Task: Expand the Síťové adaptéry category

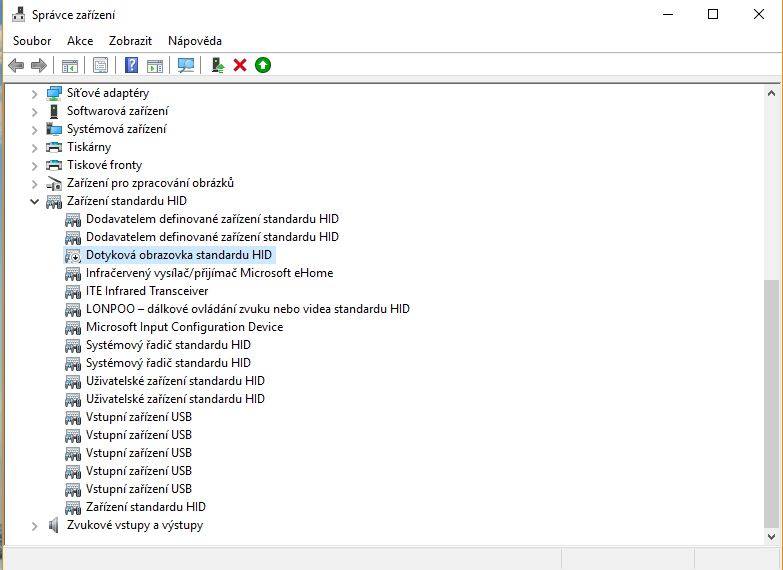Action: 34,94
